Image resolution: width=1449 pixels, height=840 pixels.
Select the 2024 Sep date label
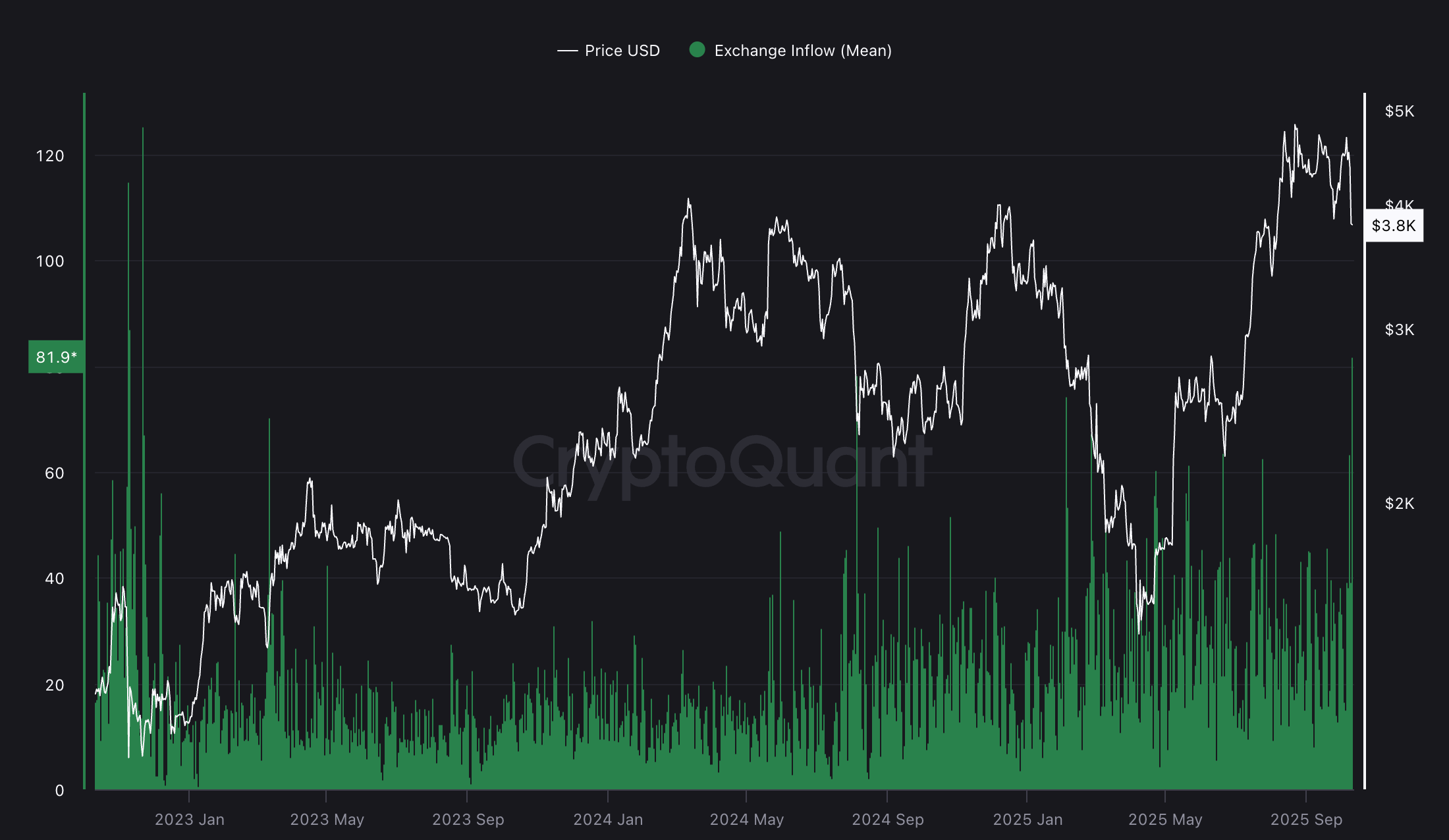coord(887,820)
